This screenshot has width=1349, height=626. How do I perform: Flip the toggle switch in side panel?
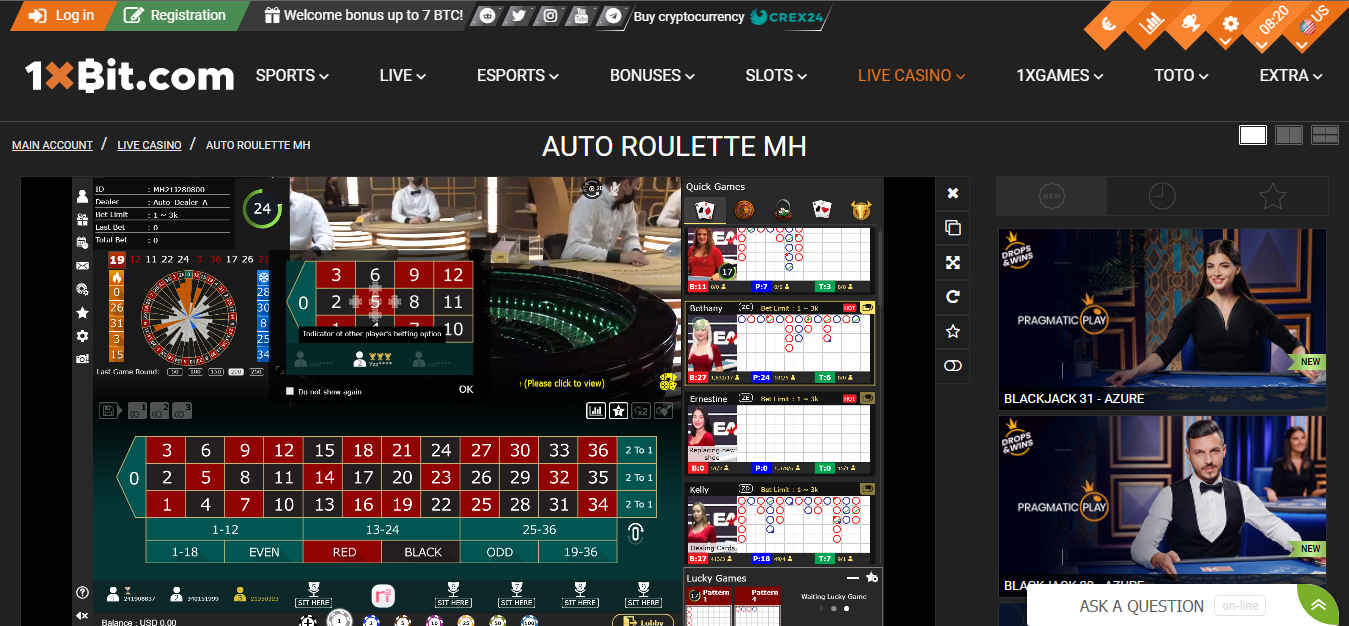point(951,366)
